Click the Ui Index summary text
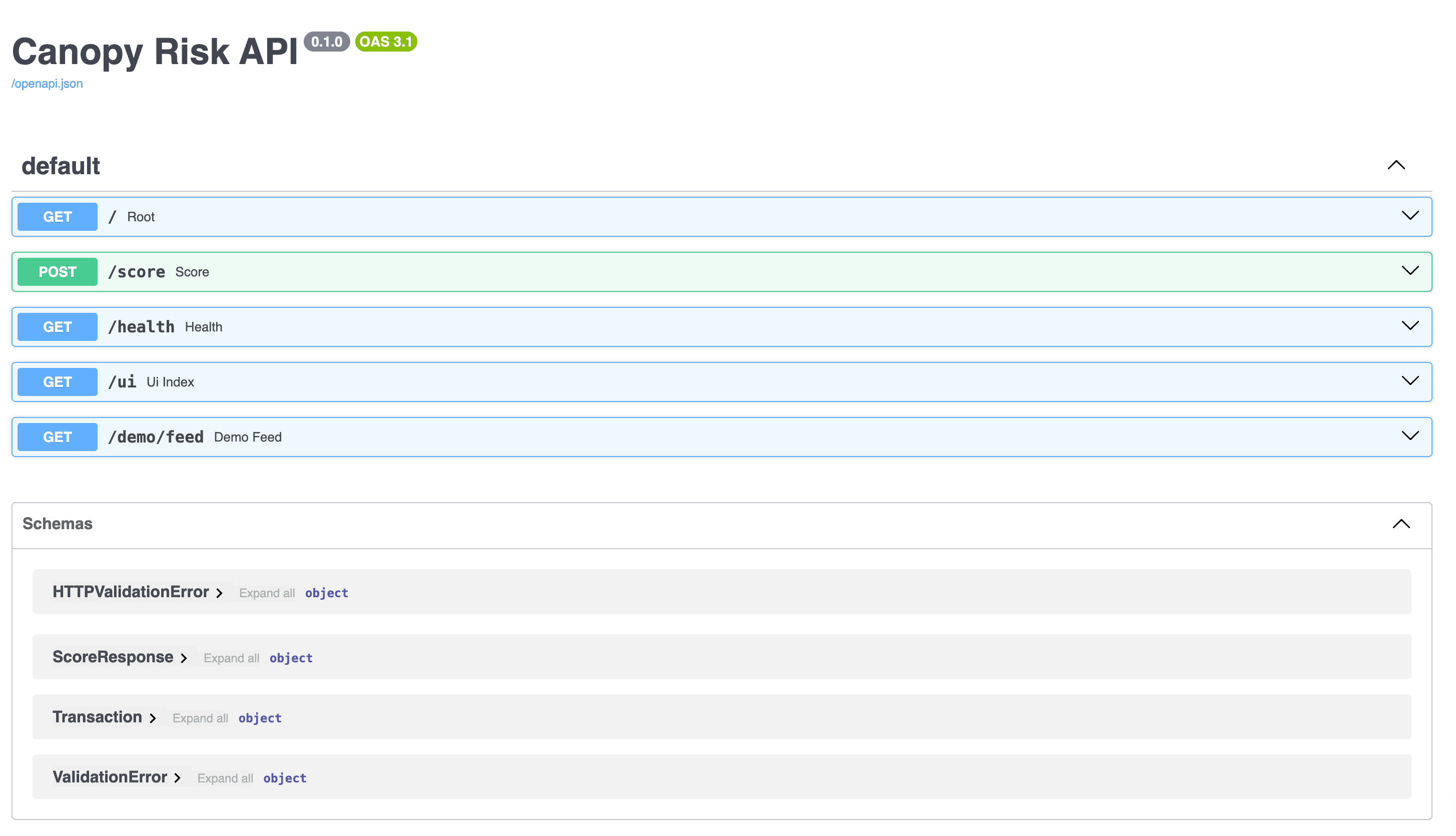Viewport: 1456px width, 836px height. pyautogui.click(x=171, y=382)
